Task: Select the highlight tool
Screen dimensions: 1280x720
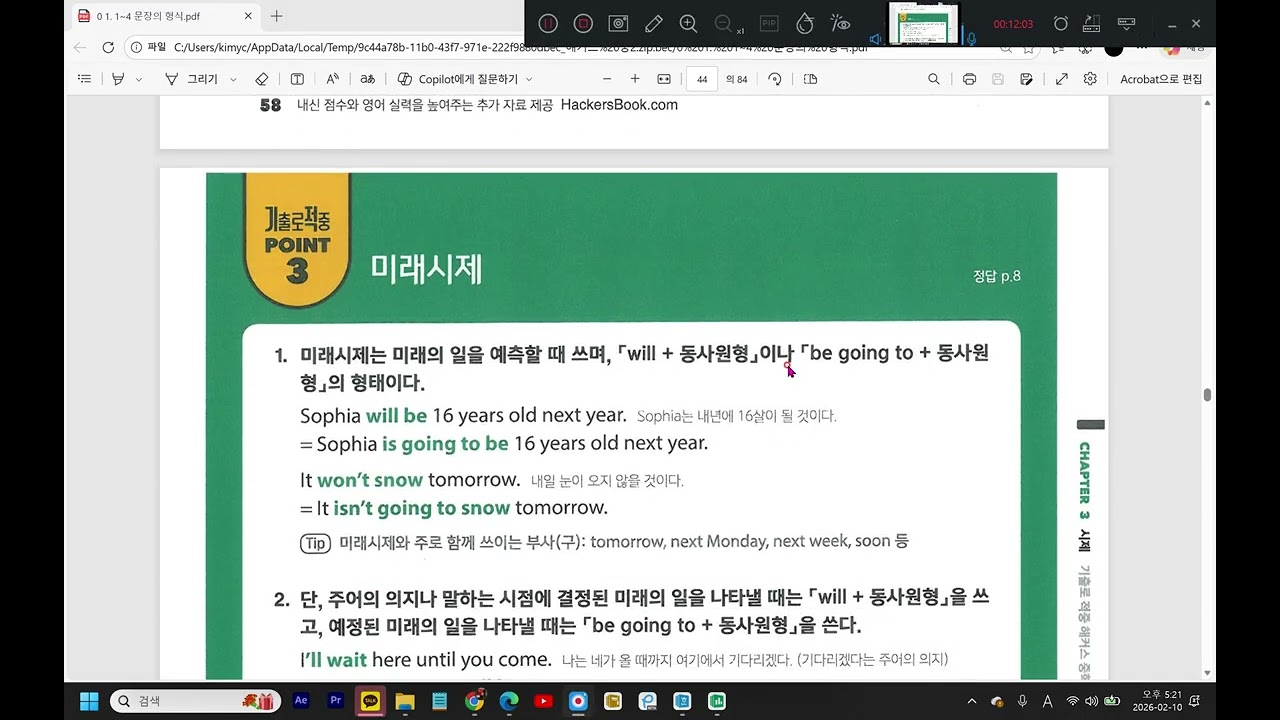Action: pyautogui.click(x=118, y=79)
